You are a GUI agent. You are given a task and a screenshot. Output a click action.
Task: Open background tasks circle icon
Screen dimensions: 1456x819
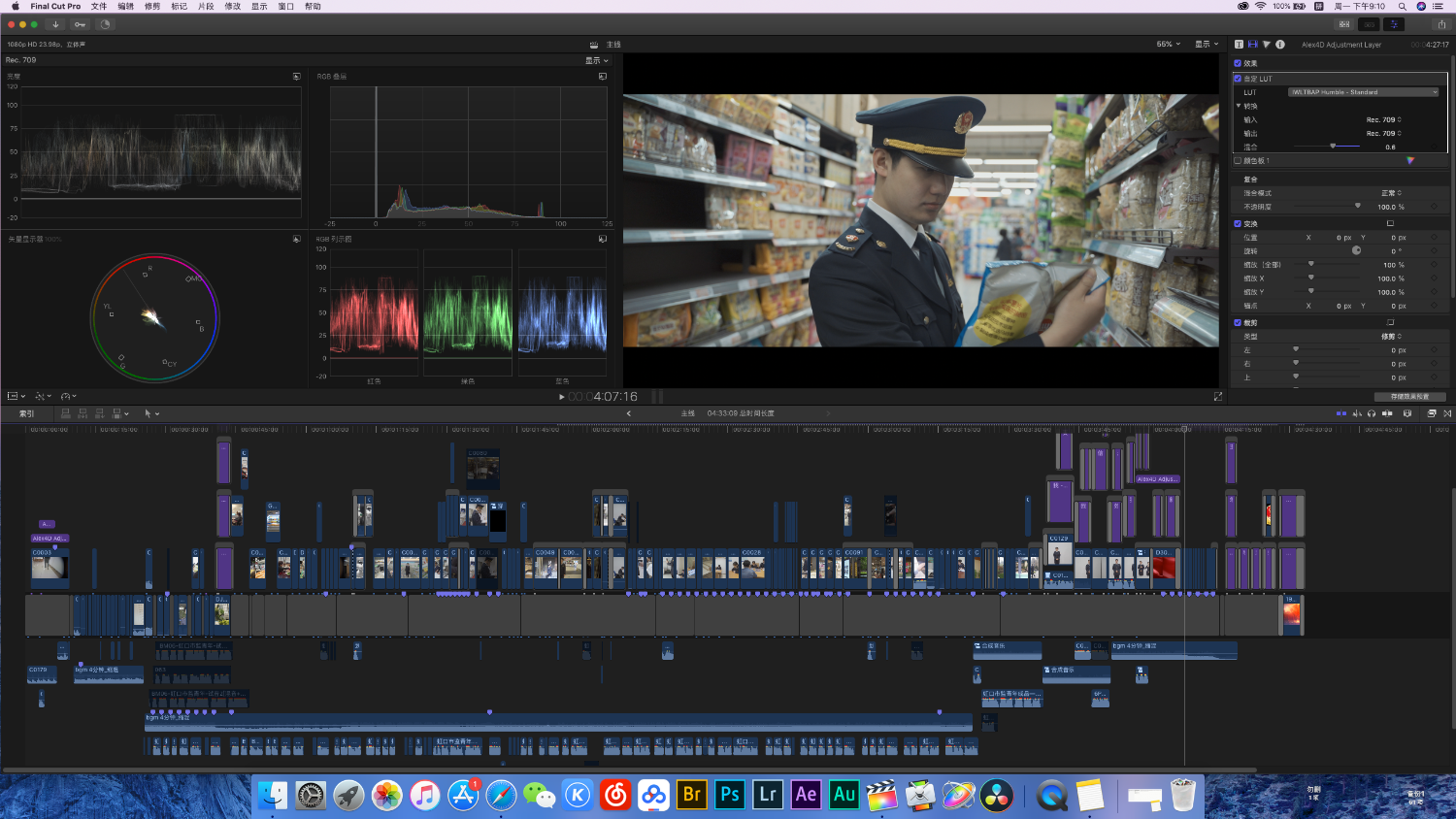tap(105, 24)
